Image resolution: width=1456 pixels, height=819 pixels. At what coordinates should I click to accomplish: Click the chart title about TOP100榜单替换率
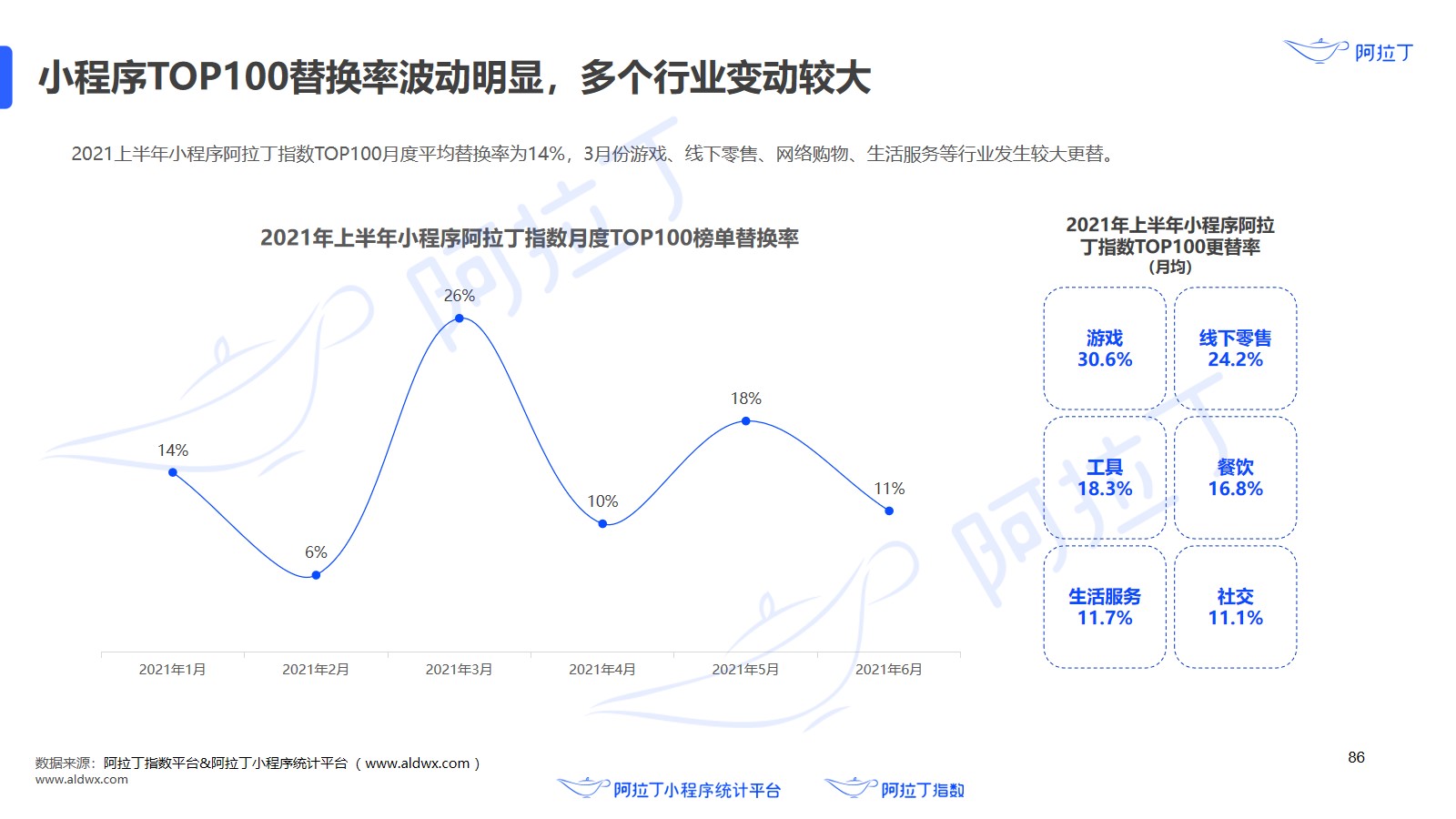coord(530,238)
